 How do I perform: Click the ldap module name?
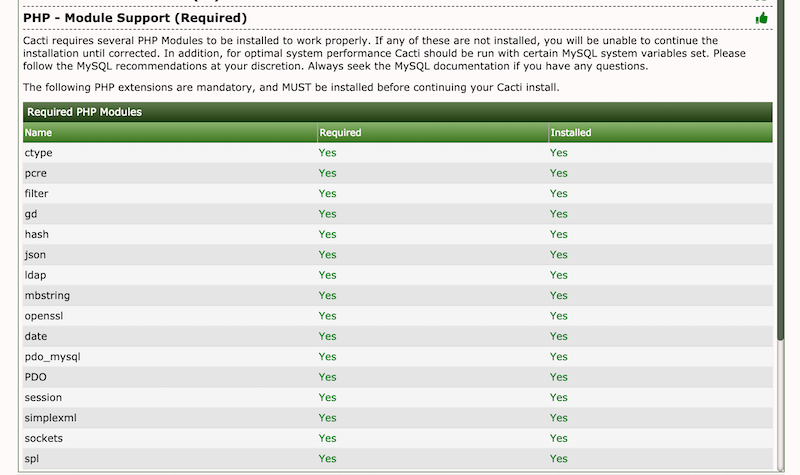point(35,275)
